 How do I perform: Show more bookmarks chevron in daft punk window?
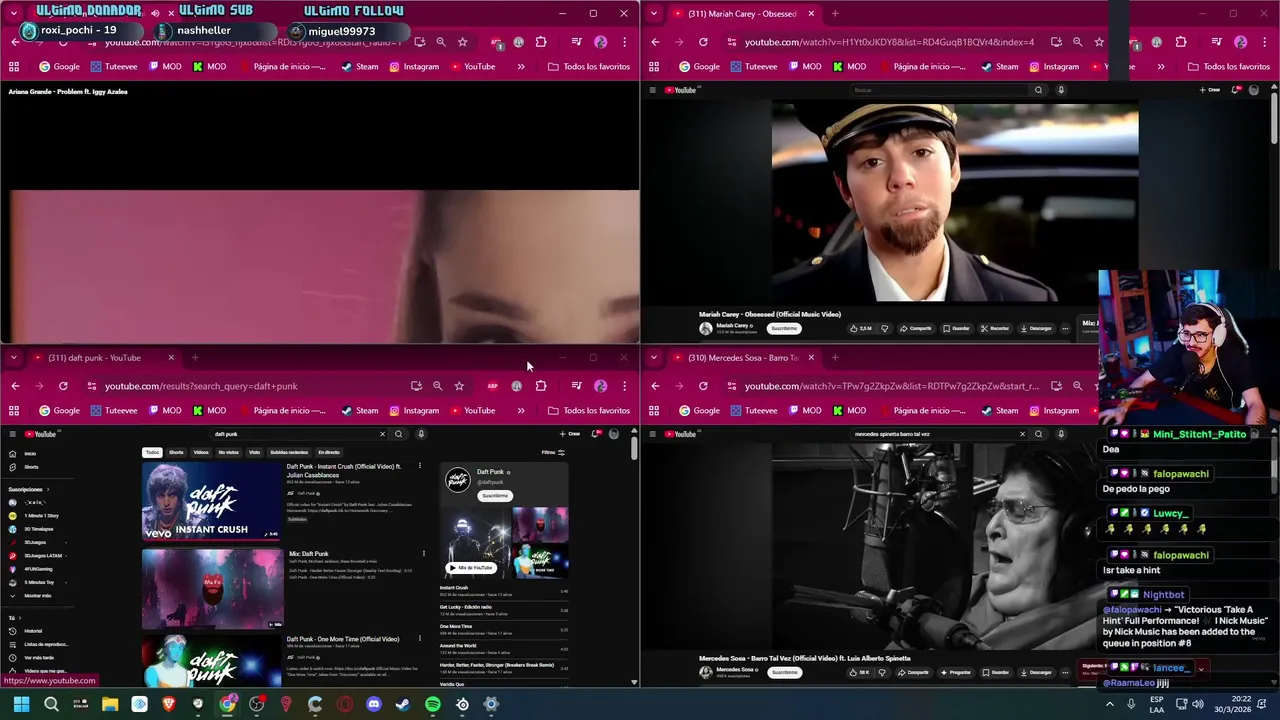(521, 410)
